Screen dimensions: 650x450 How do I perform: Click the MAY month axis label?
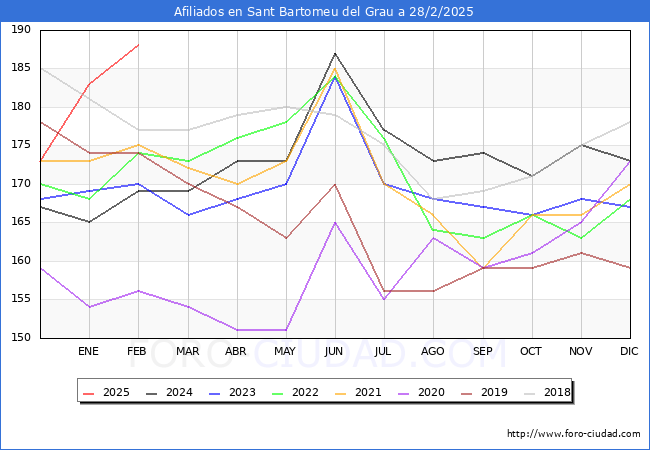click(x=285, y=351)
